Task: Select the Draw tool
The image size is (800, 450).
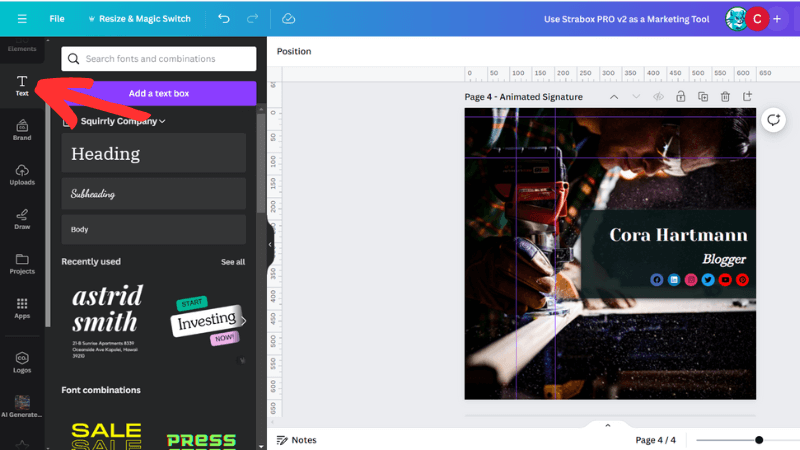Action: point(21,219)
